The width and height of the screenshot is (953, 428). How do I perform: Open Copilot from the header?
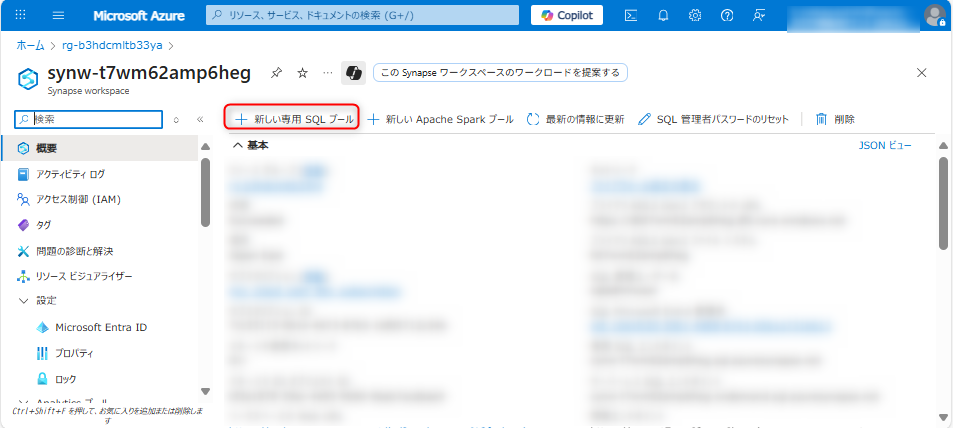click(x=567, y=15)
